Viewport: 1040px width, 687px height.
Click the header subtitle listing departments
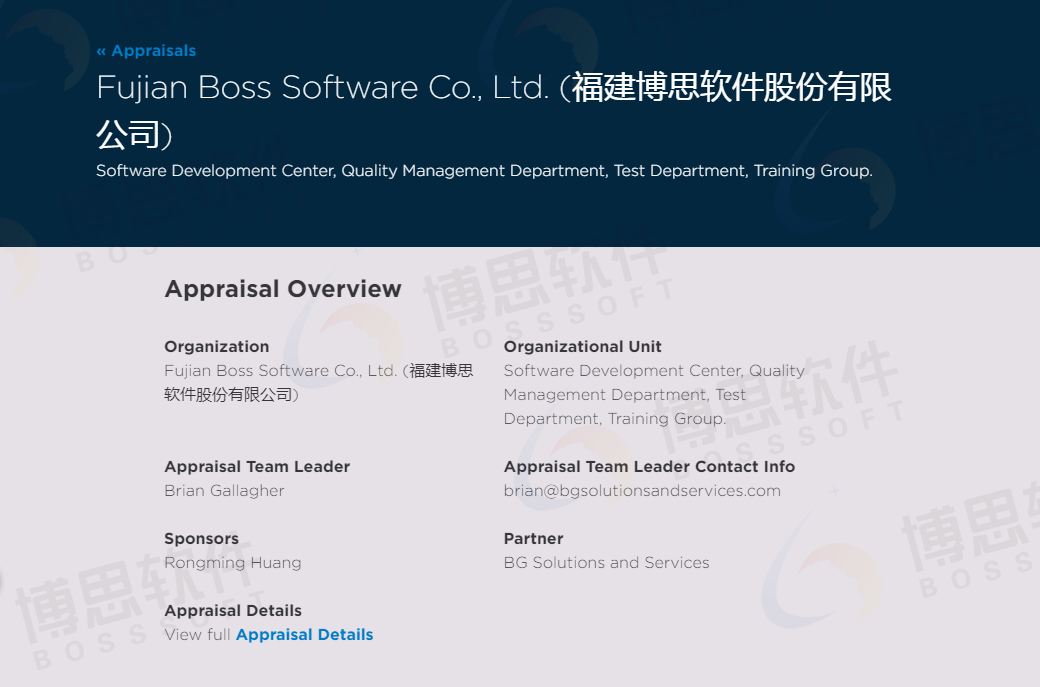(484, 171)
